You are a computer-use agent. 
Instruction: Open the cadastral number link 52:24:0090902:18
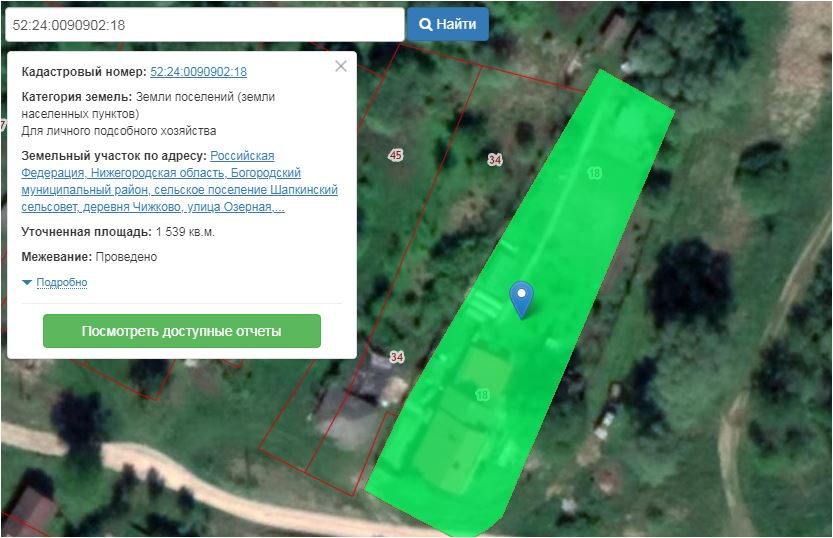tap(198, 72)
